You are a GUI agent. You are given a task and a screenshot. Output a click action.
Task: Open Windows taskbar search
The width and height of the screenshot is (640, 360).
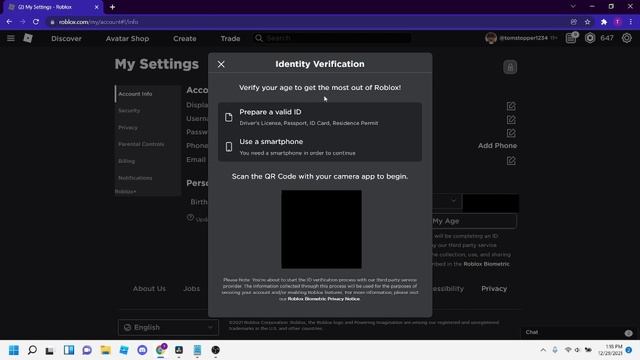pos(32,350)
